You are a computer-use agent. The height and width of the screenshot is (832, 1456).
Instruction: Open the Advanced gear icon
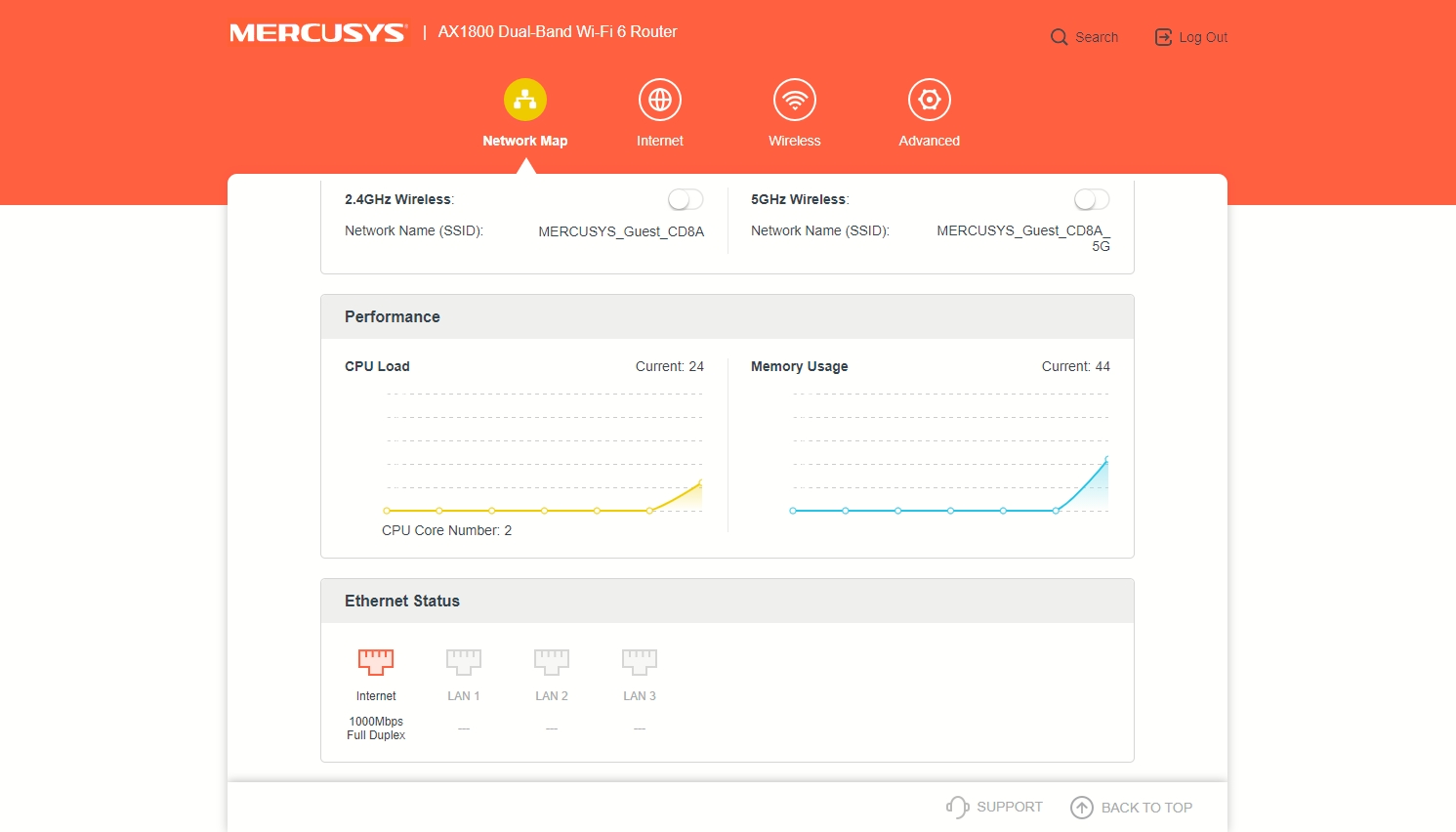[x=930, y=100]
